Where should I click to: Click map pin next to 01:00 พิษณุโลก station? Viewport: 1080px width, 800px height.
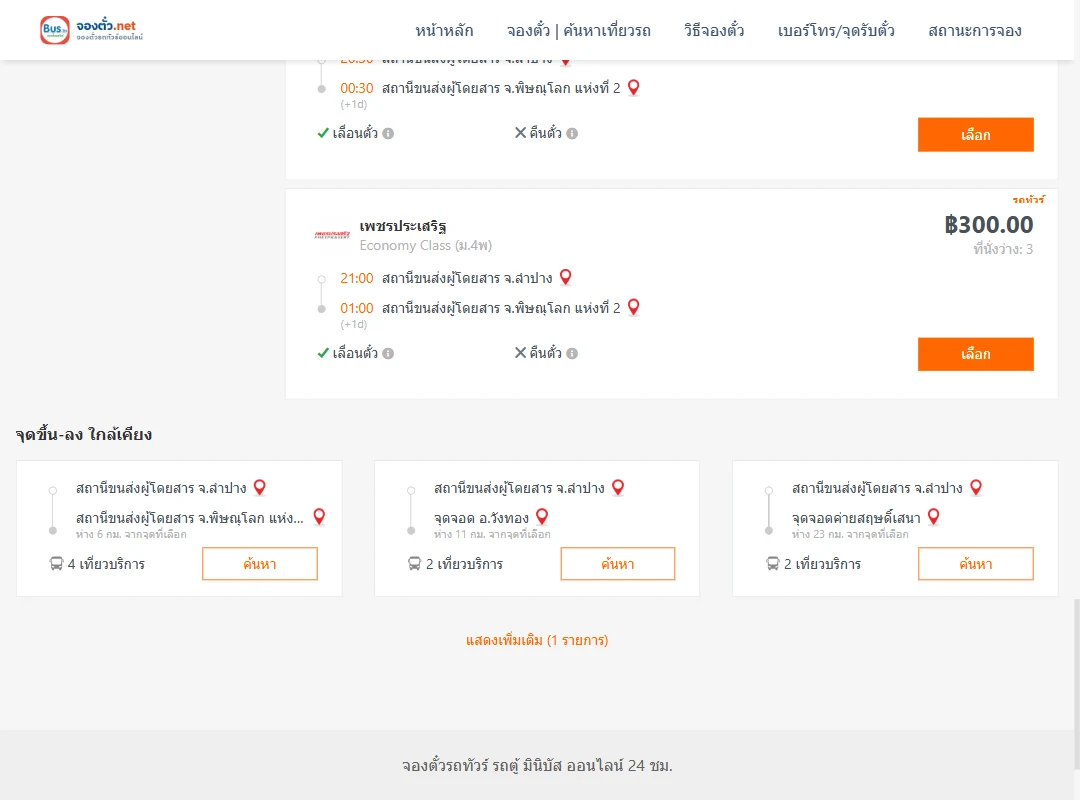(x=634, y=307)
